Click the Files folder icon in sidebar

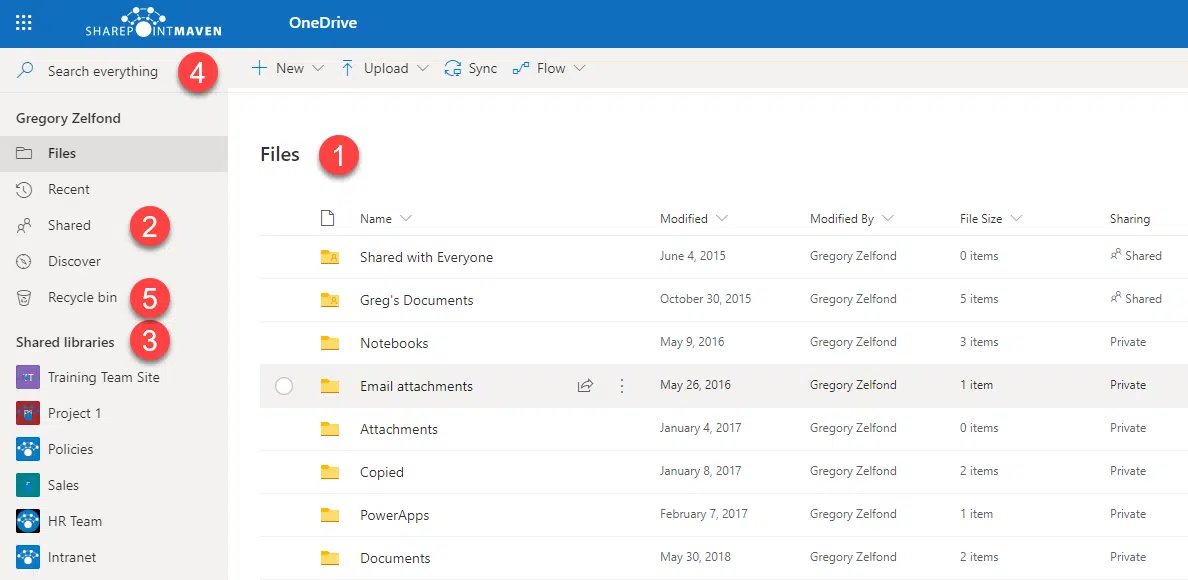[24, 154]
